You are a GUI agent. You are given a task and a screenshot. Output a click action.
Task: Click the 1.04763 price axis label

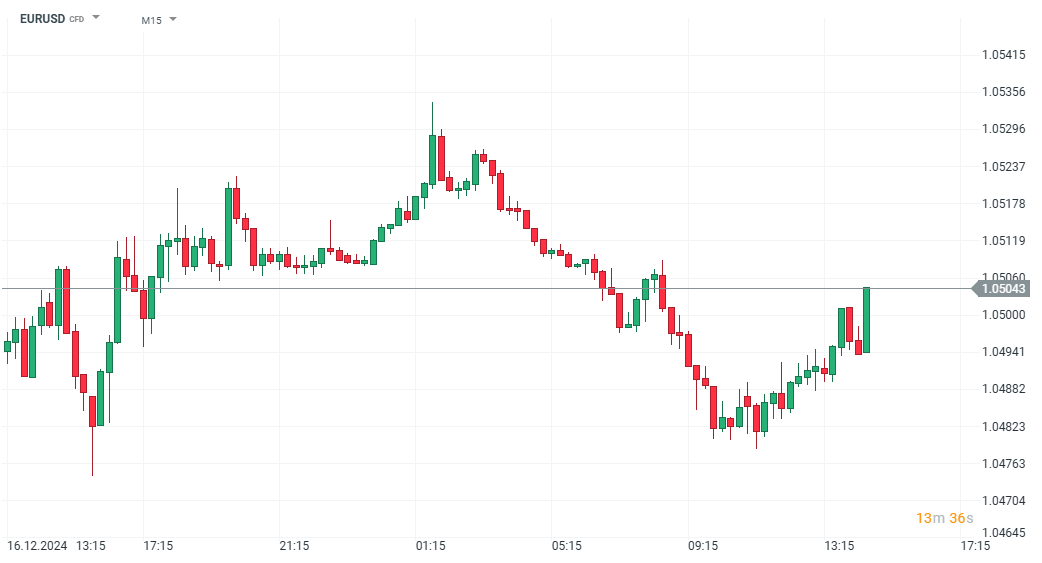point(1004,464)
